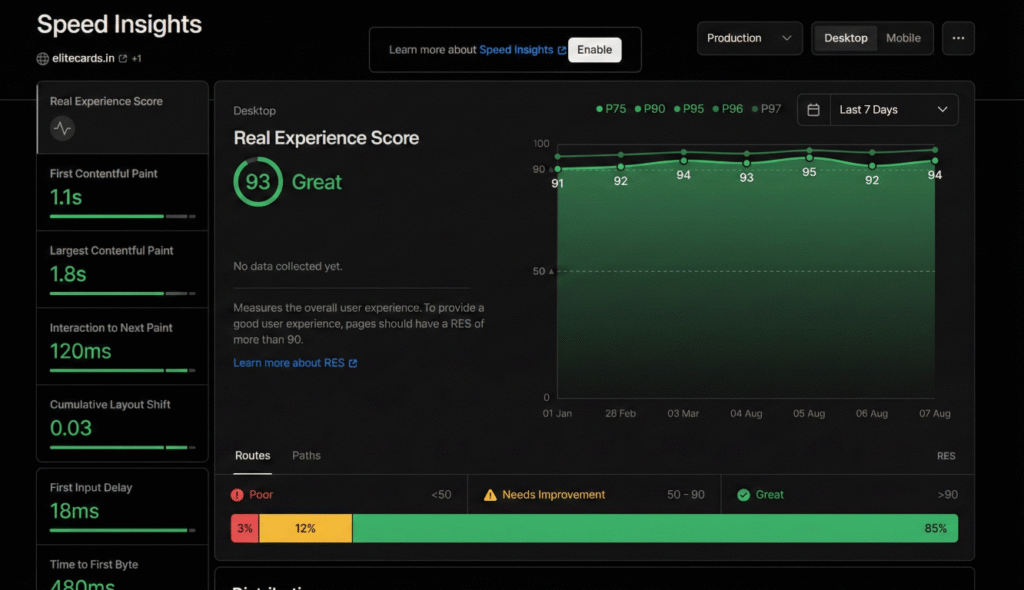Viewport: 1024px width, 590px height.
Task: Switch view to Desktop
Action: click(x=846, y=38)
